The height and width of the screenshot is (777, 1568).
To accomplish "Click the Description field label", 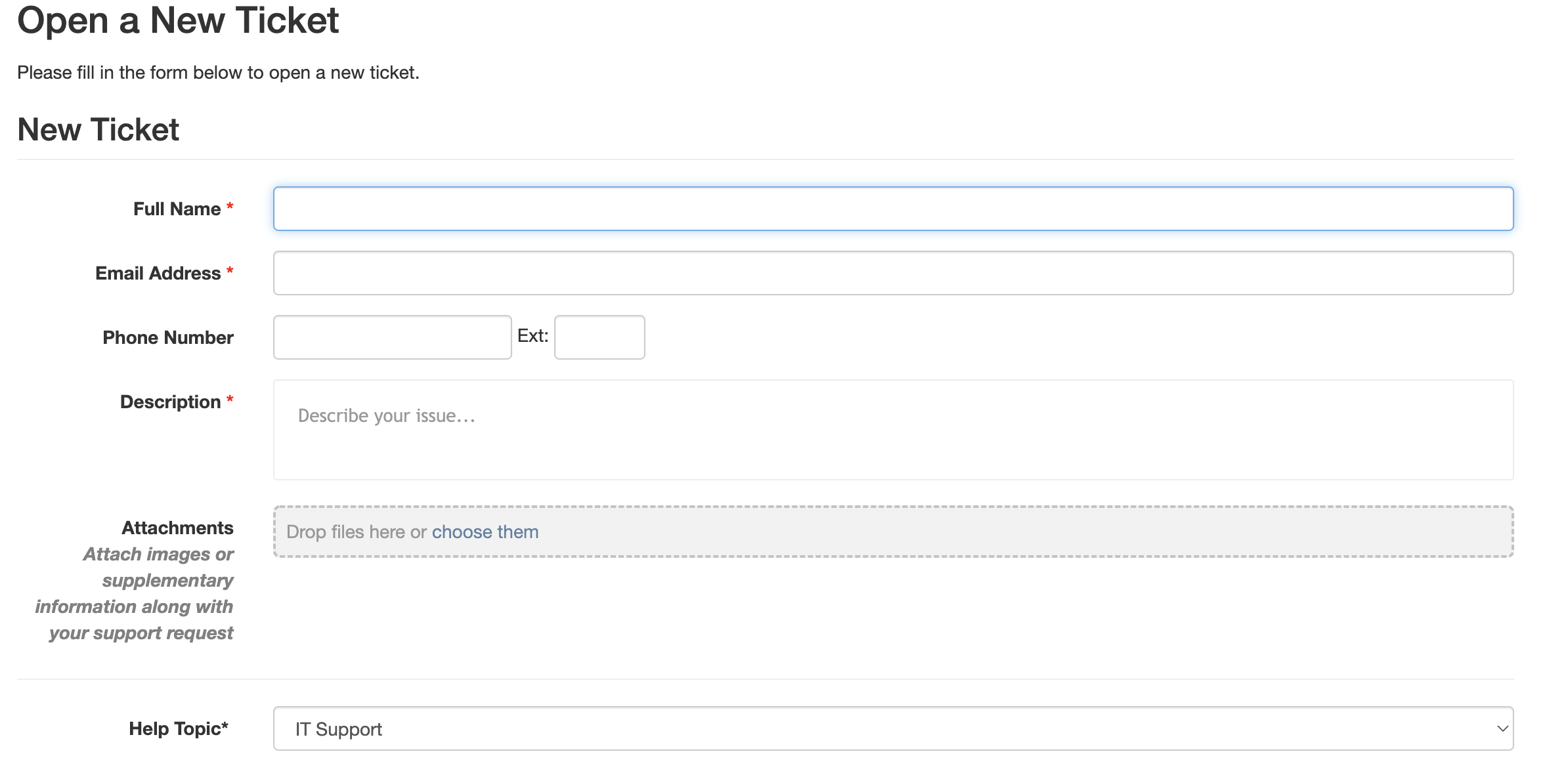I will pos(171,402).
